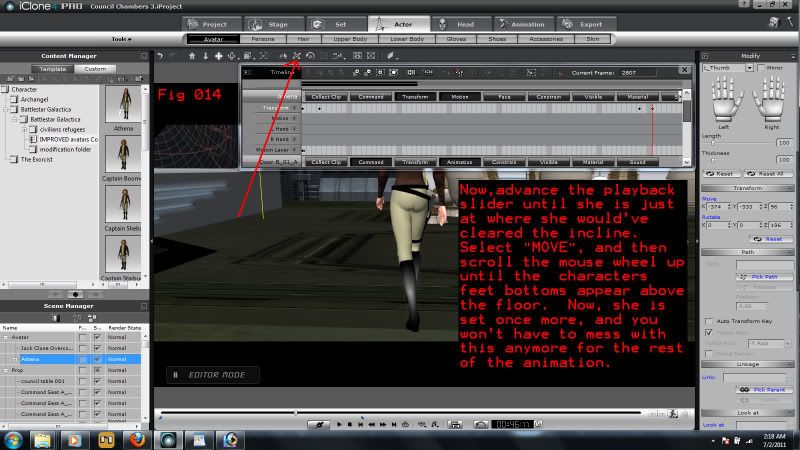Collapse the Avatar group in Scene Manager
The width and height of the screenshot is (800, 450).
click(x=6, y=337)
